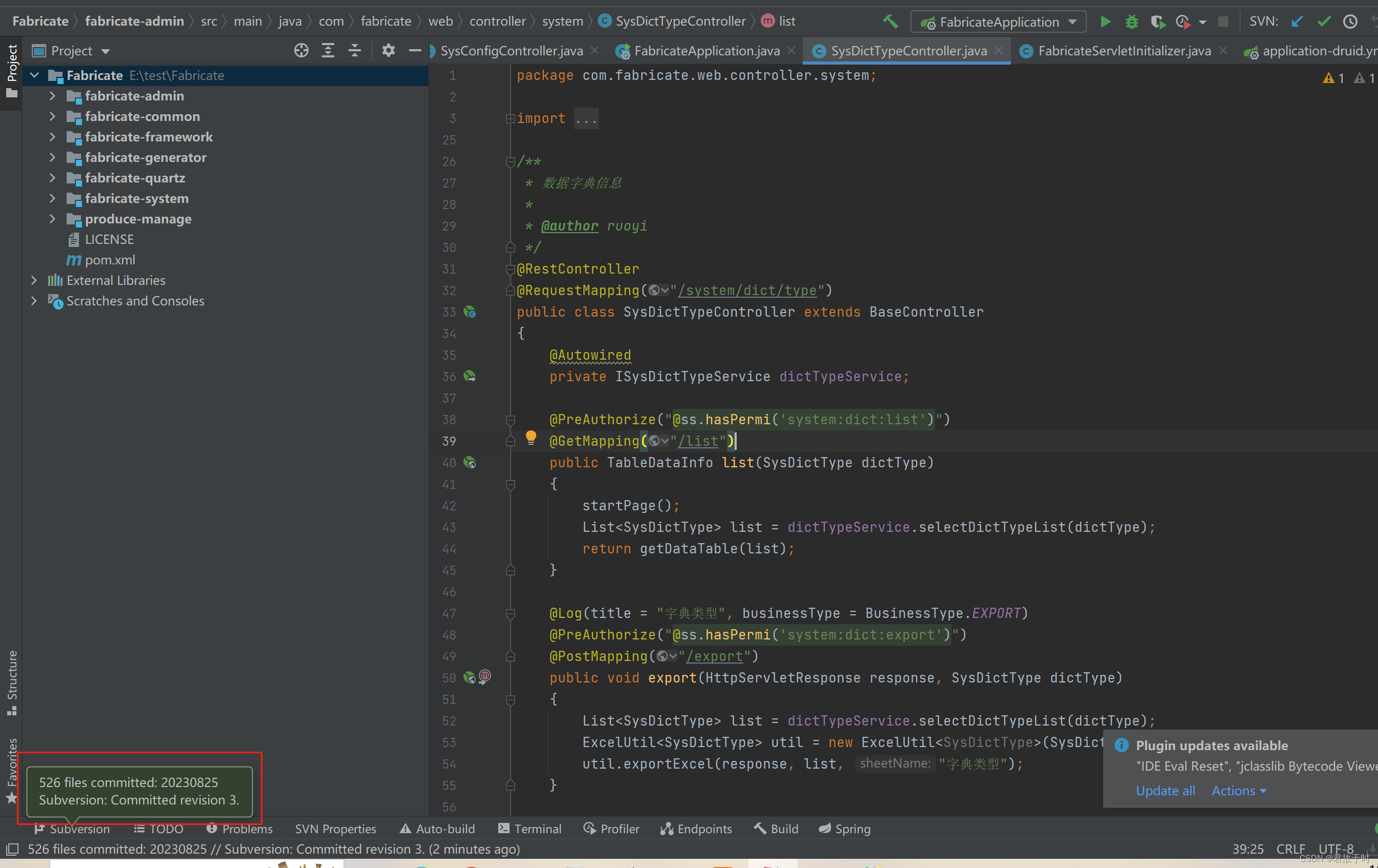
Task: Open Show History clock icon
Action: tap(1350, 22)
